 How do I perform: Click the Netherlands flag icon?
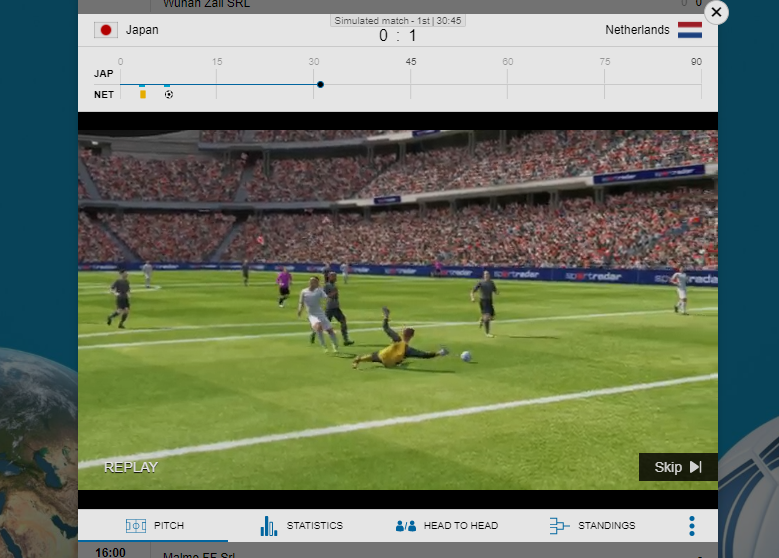click(690, 30)
